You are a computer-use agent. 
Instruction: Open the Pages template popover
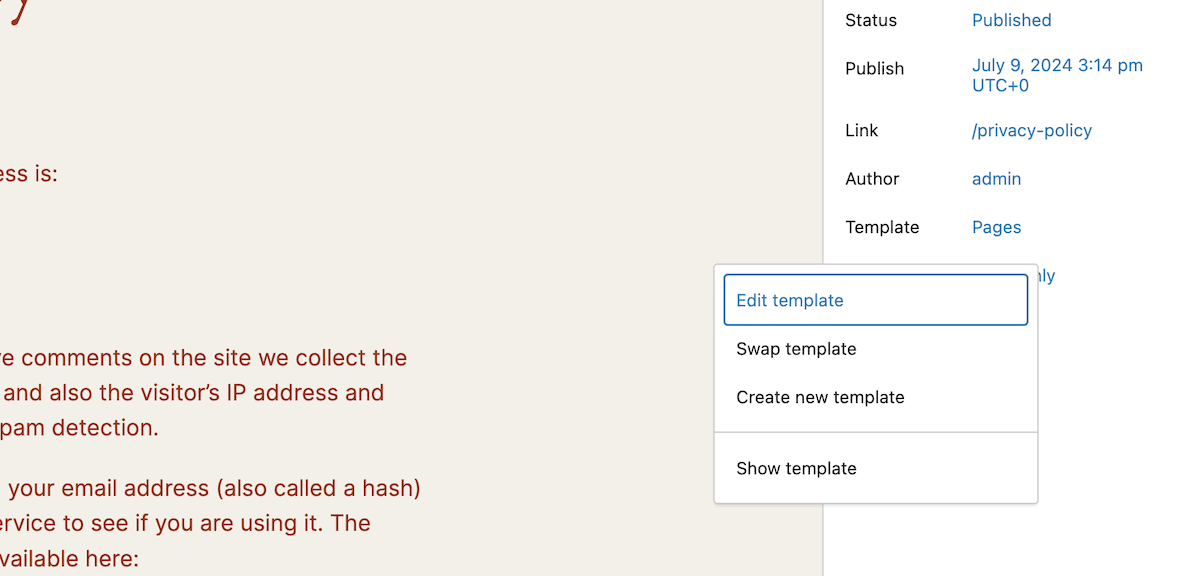tap(996, 227)
